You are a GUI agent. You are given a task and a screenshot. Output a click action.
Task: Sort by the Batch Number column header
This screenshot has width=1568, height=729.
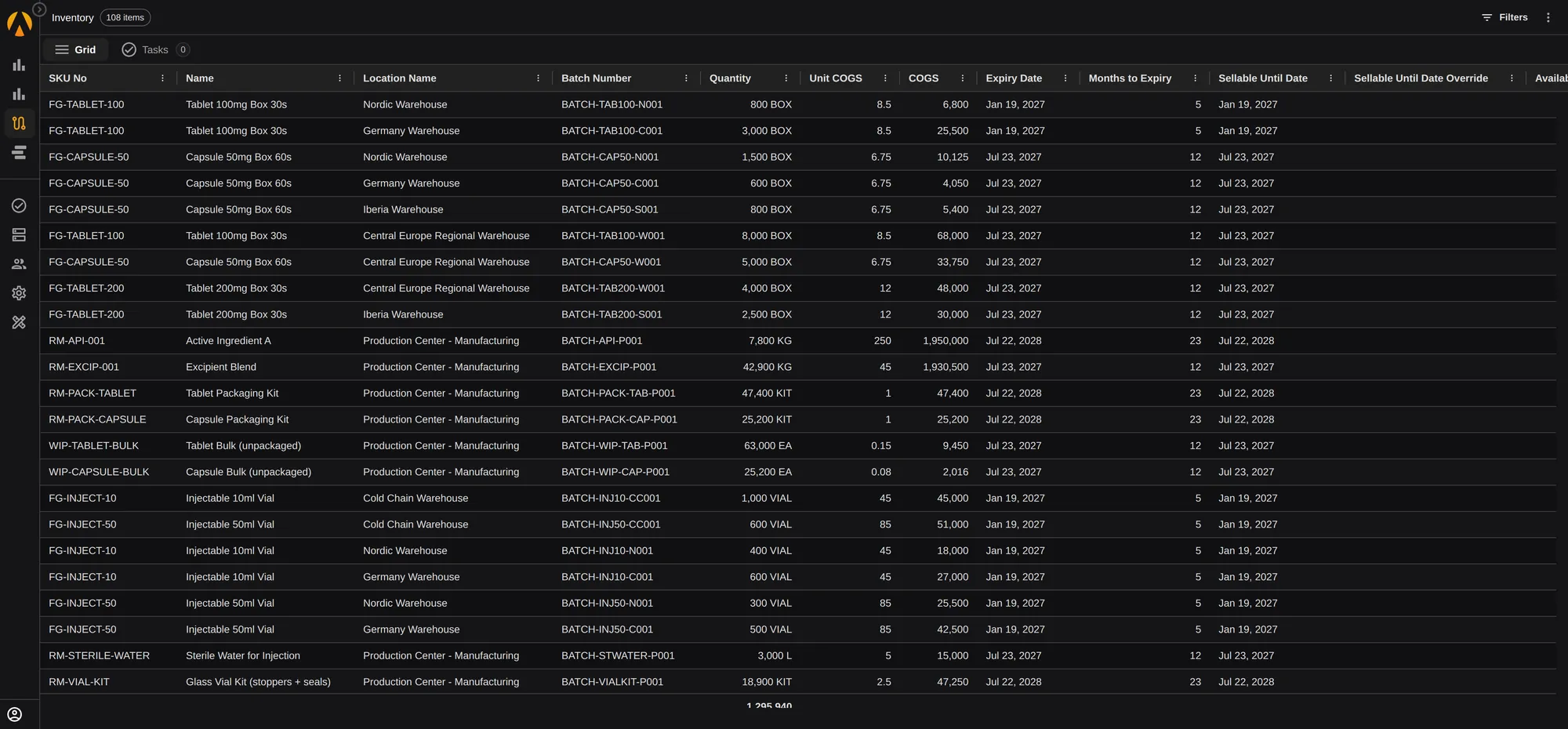(x=596, y=78)
